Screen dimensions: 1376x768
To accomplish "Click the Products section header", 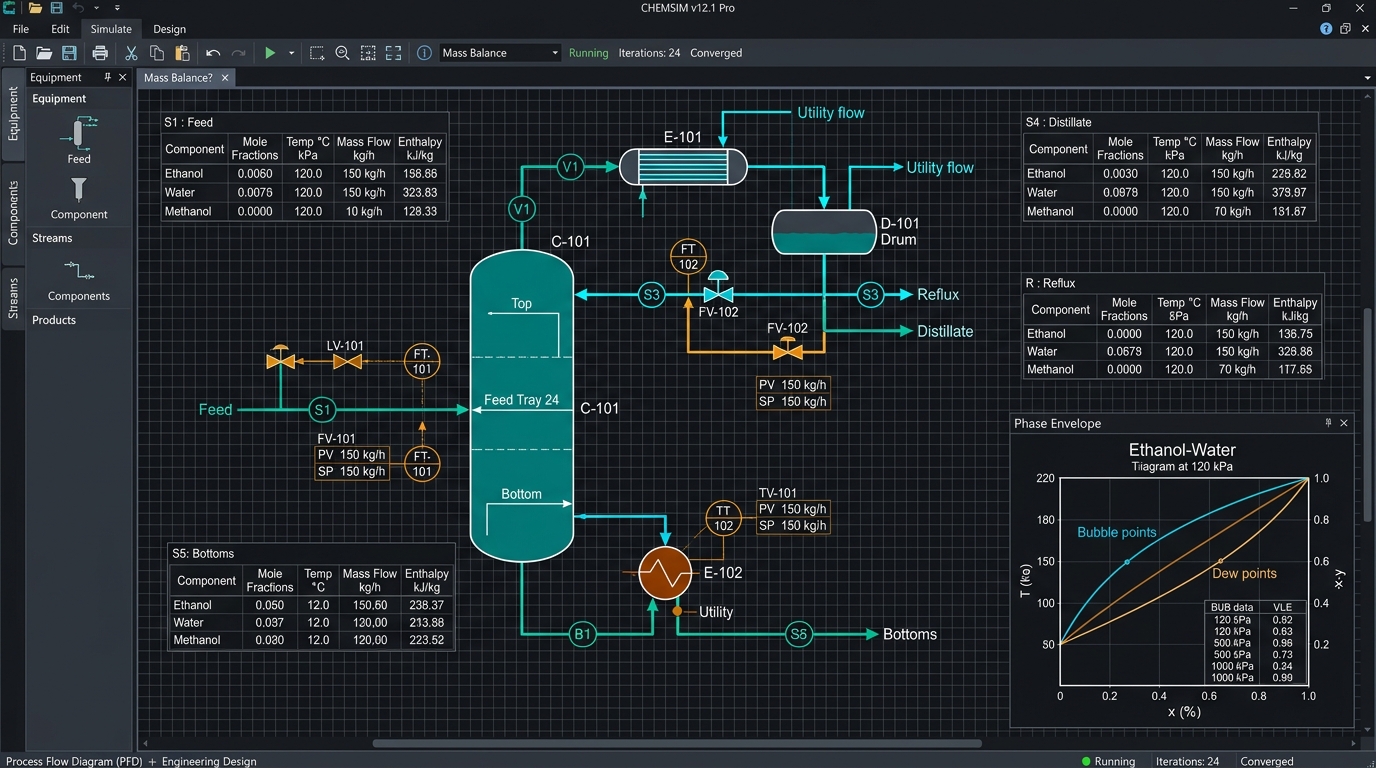I will coord(54,320).
